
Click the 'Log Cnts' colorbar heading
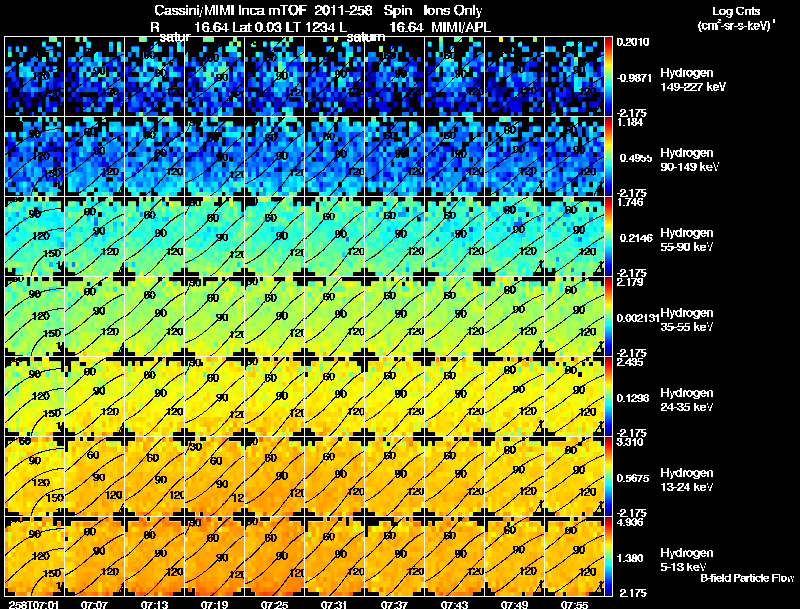736,11
